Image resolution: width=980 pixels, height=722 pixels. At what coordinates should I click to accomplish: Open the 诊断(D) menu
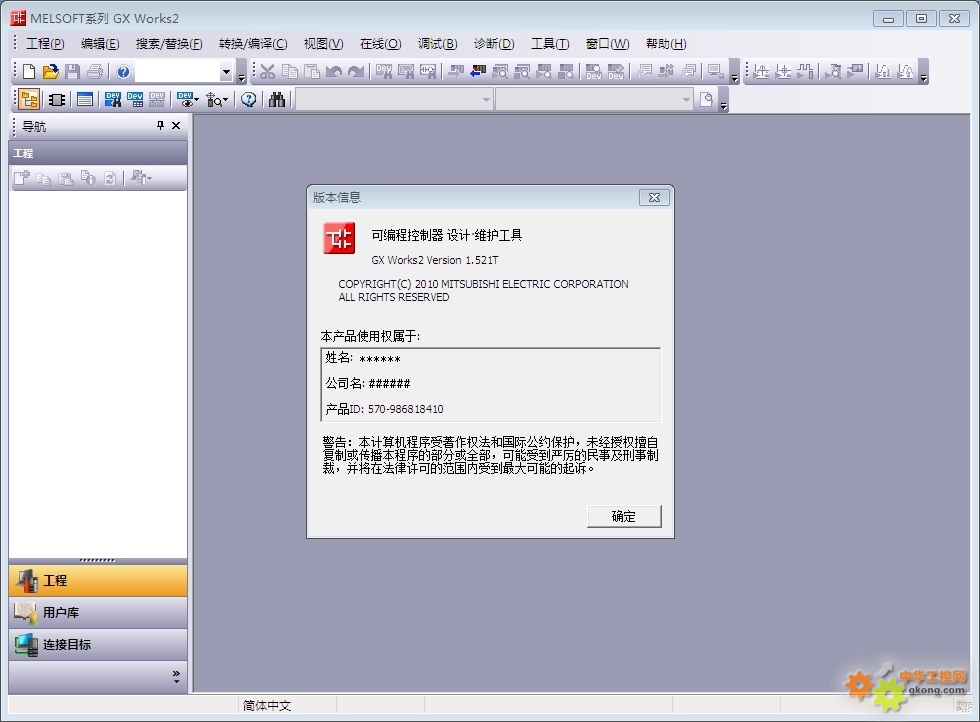[494, 44]
